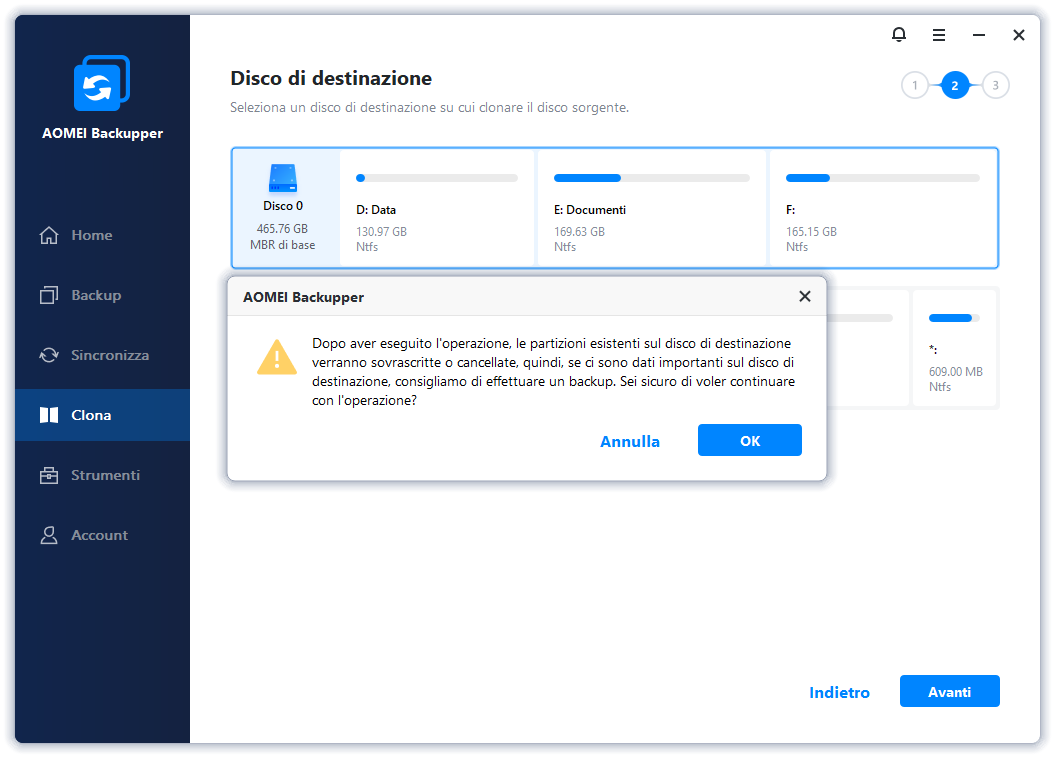Close the AOMEI Backupper warning dialog
Viewport: 1055px width, 758px height.
[805, 297]
